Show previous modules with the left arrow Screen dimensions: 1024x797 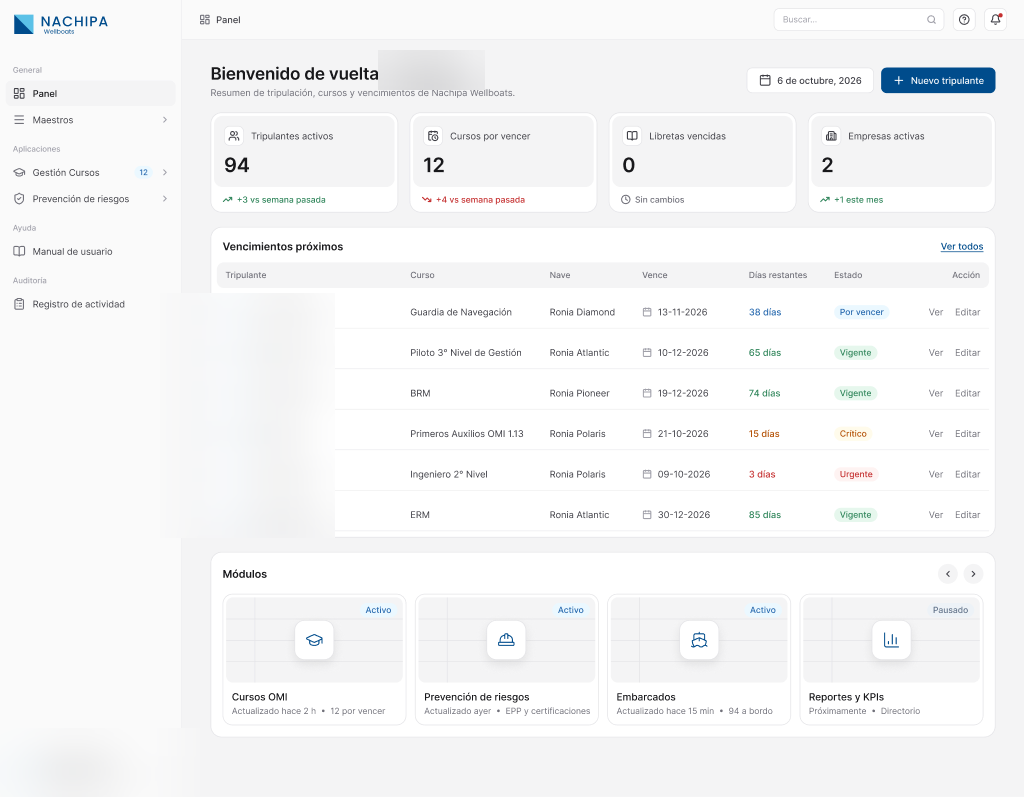click(x=948, y=574)
